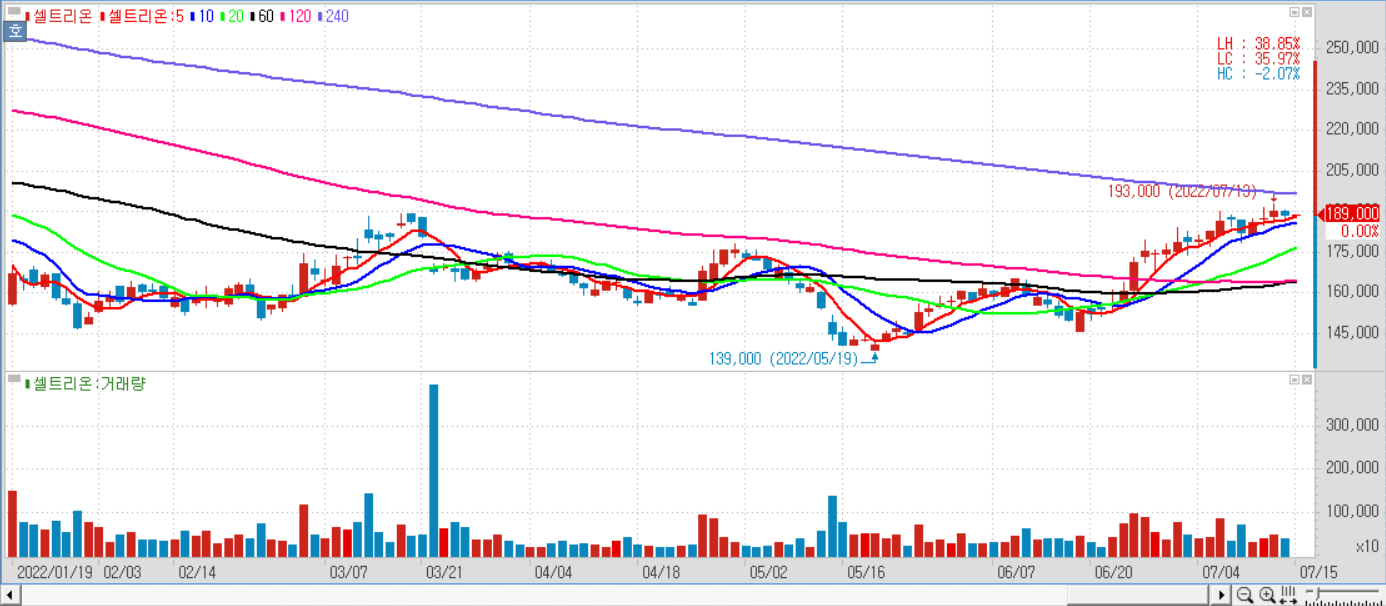Click the first 셀트리온 candle legend label
The image size is (1386, 606).
(59, 16)
